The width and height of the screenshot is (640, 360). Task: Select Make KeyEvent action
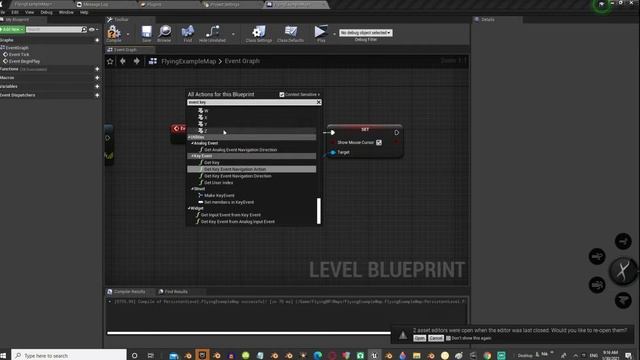pos(219,196)
